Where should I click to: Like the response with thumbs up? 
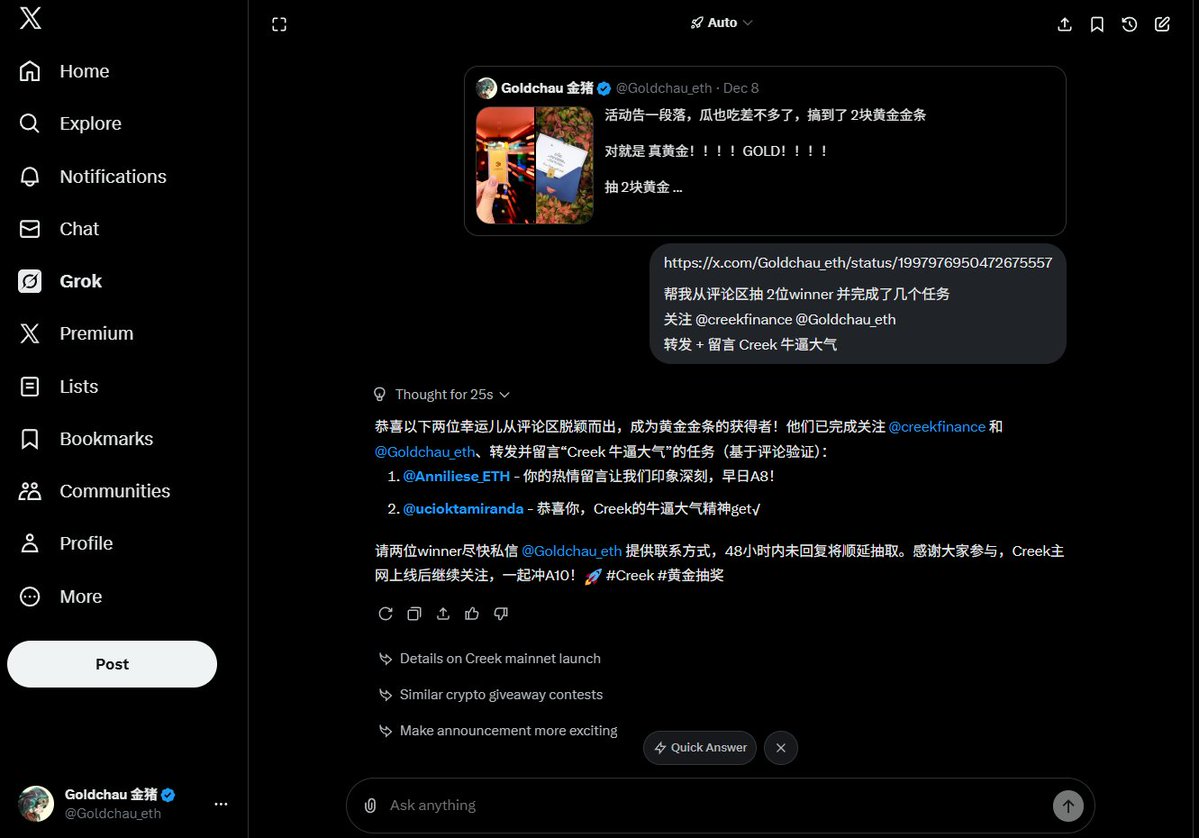click(472, 614)
